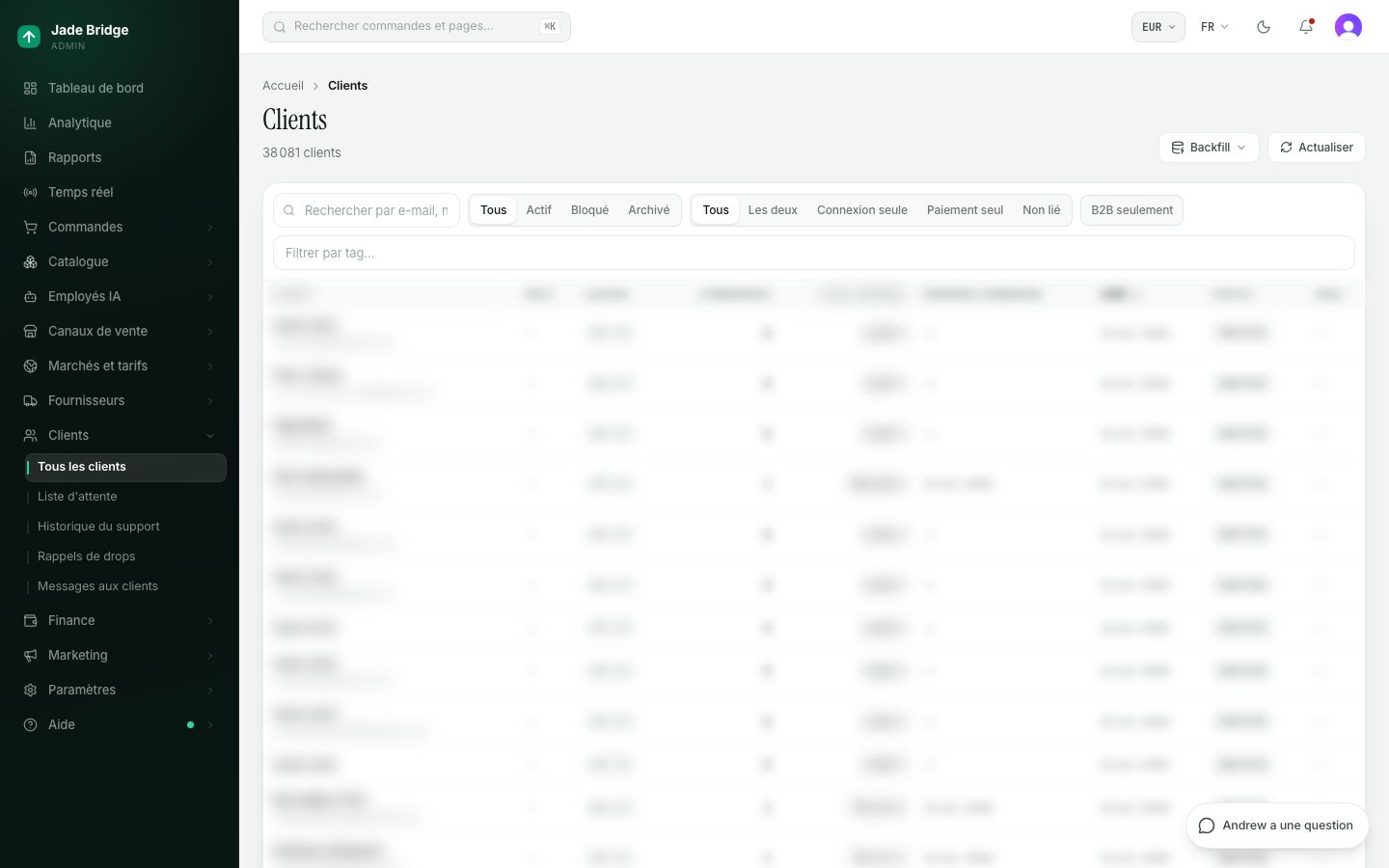This screenshot has width=1389, height=868.
Task: Go to Accueil breadcrumb link
Action: click(x=283, y=86)
